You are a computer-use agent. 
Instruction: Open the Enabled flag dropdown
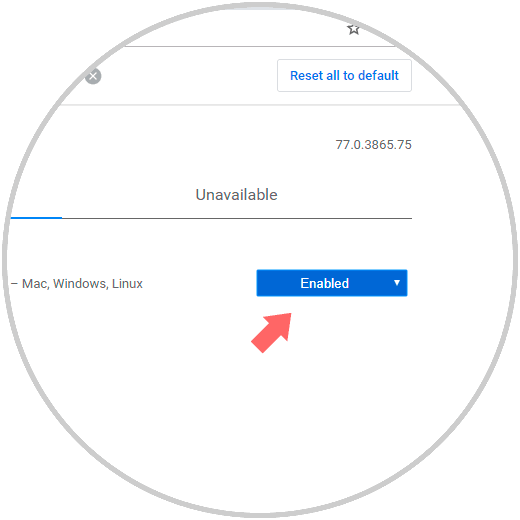click(332, 283)
